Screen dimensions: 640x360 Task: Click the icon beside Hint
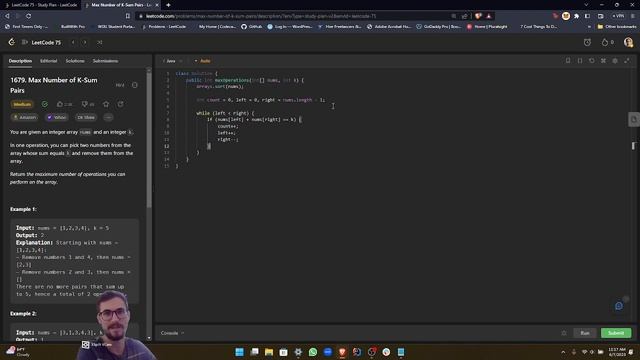click(135, 85)
